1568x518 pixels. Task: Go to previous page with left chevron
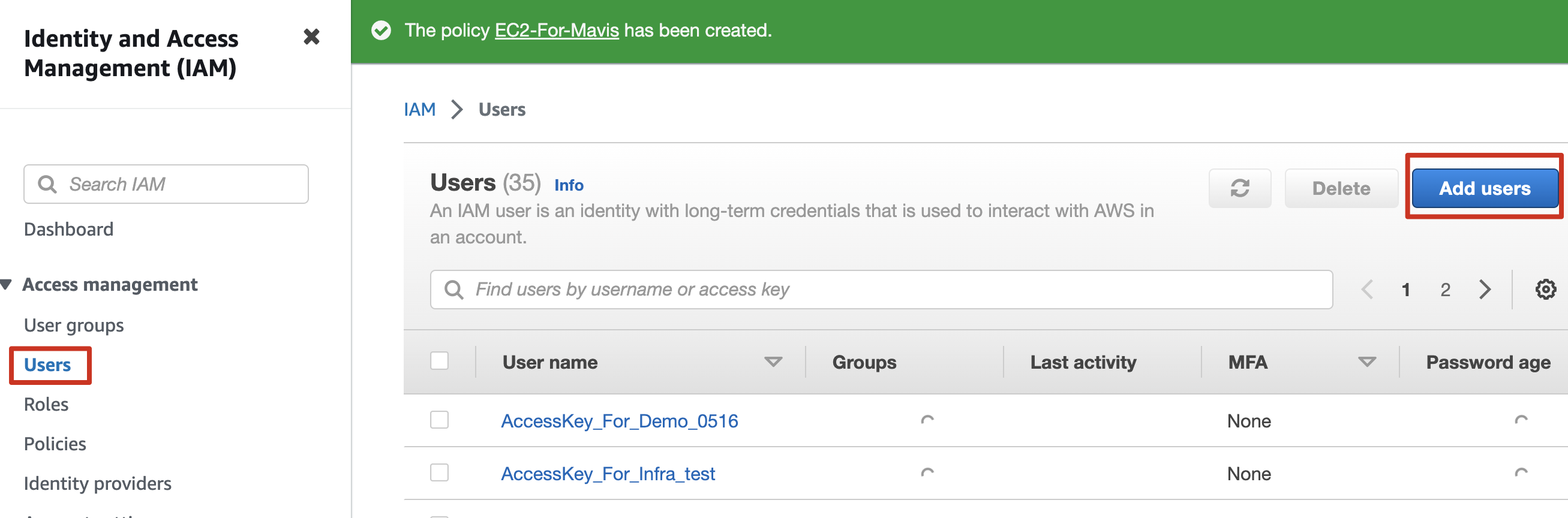click(x=1366, y=289)
